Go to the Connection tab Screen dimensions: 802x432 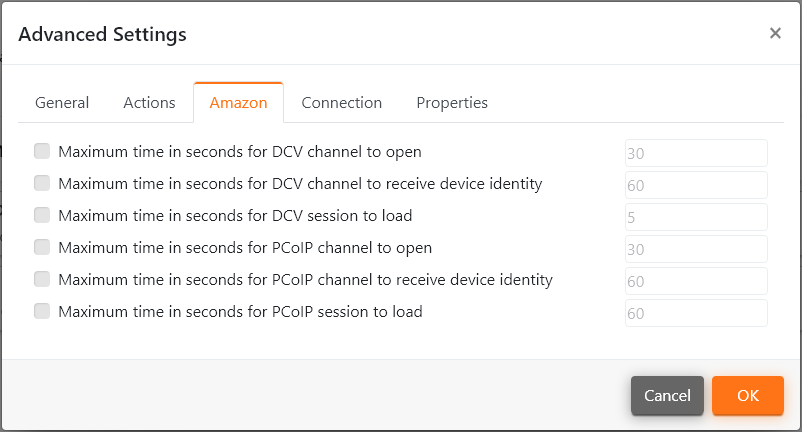point(341,103)
